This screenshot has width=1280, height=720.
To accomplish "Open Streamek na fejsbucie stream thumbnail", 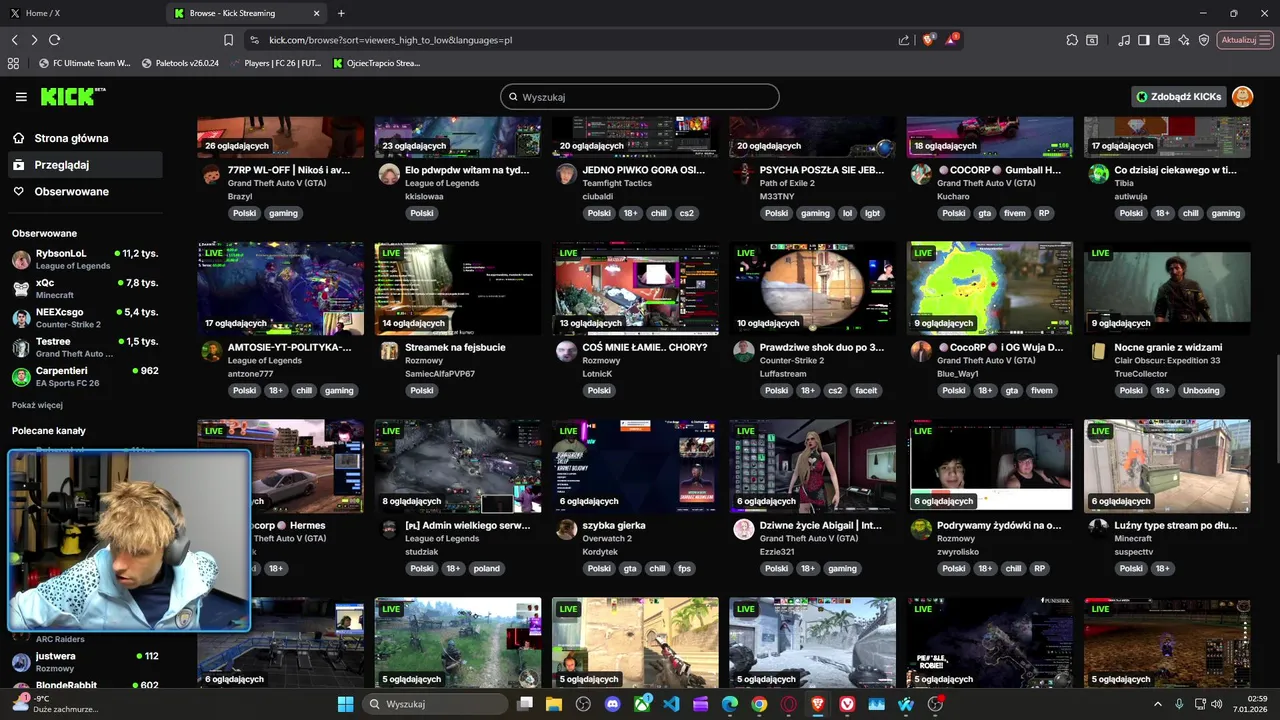I will (x=458, y=288).
